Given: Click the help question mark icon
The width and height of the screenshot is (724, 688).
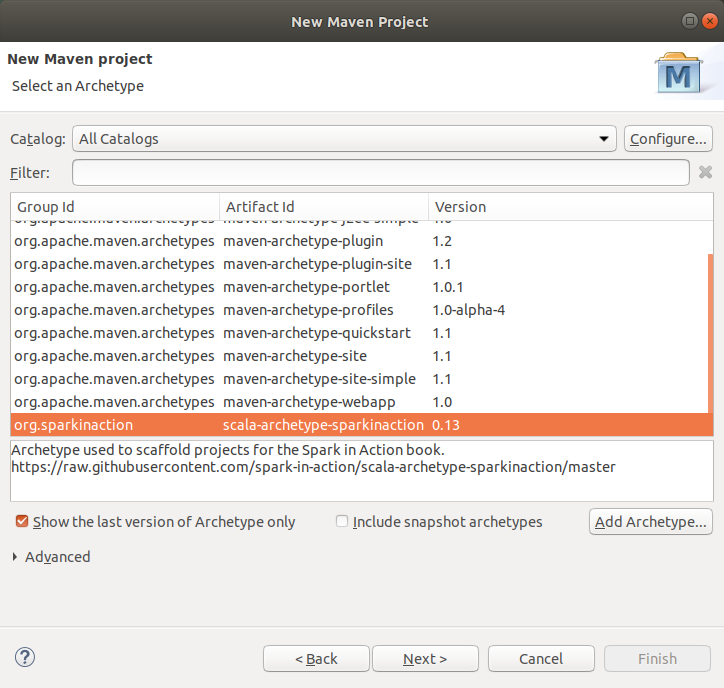Looking at the screenshot, I should click(26, 657).
